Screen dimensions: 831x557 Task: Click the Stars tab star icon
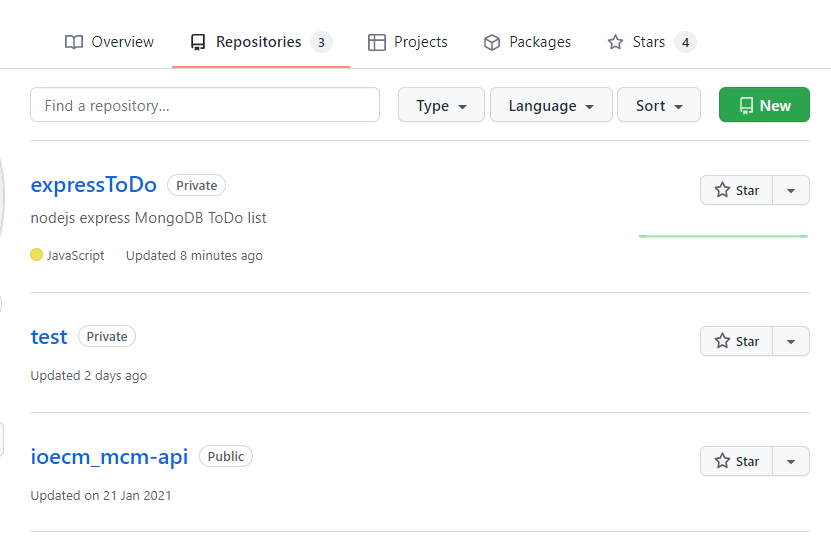click(x=615, y=42)
